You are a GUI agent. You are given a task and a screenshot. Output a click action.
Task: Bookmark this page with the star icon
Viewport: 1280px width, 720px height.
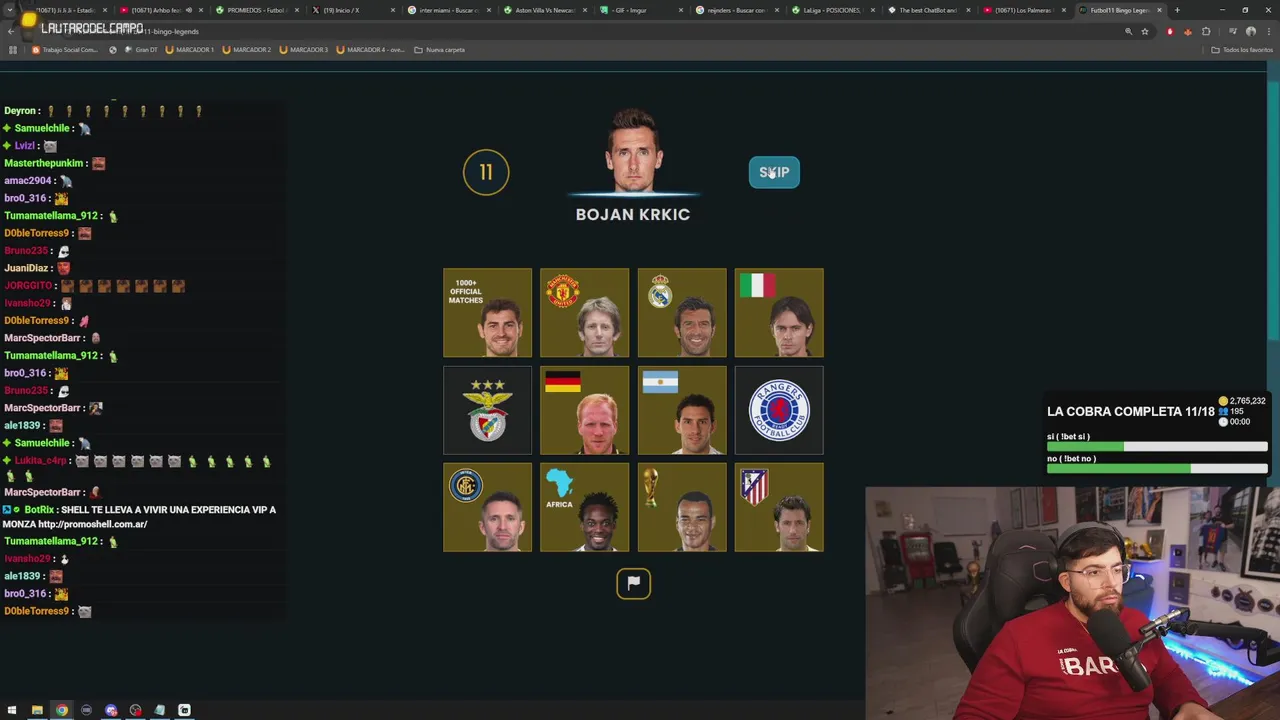tap(1145, 31)
